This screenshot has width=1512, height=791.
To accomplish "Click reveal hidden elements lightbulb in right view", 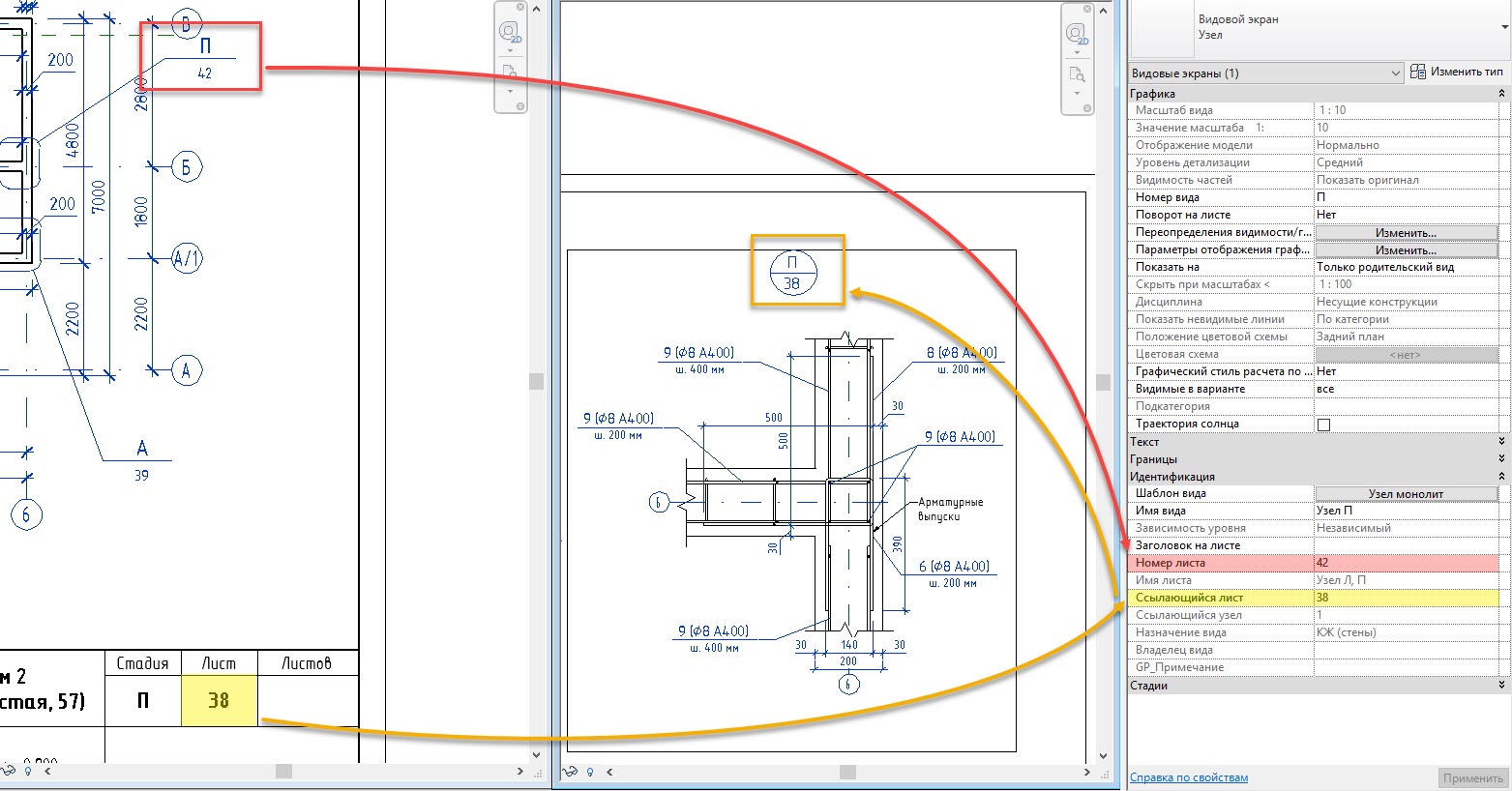I will [589, 772].
